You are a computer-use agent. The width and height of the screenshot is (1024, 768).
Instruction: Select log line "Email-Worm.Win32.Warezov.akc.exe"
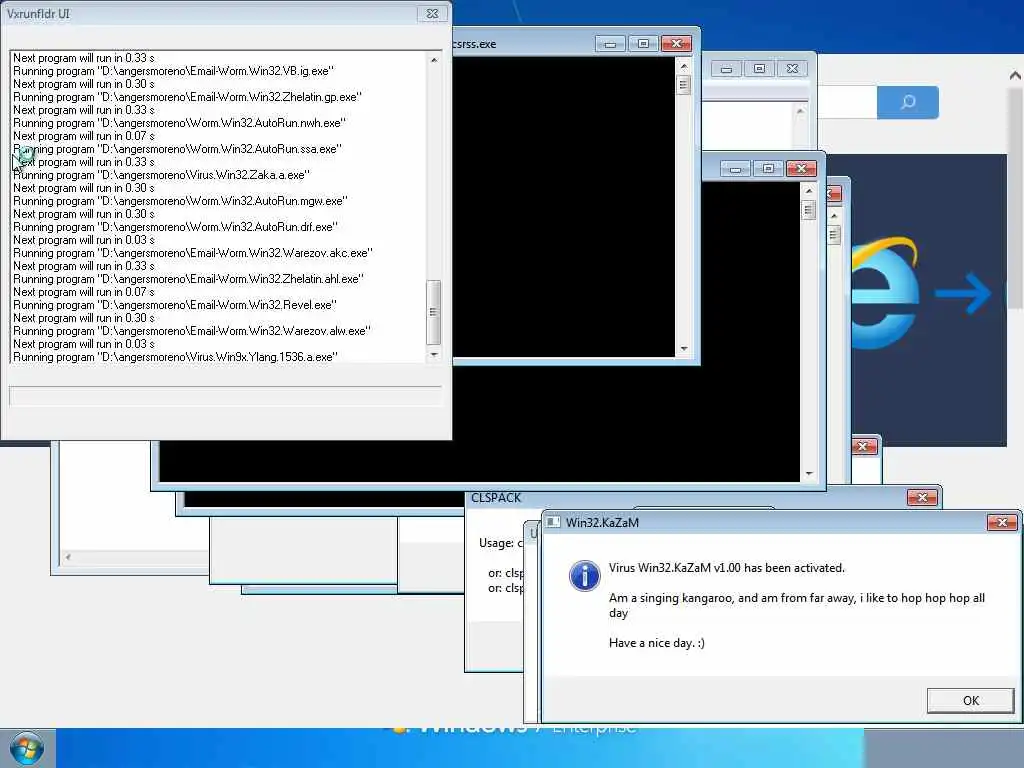tap(193, 253)
